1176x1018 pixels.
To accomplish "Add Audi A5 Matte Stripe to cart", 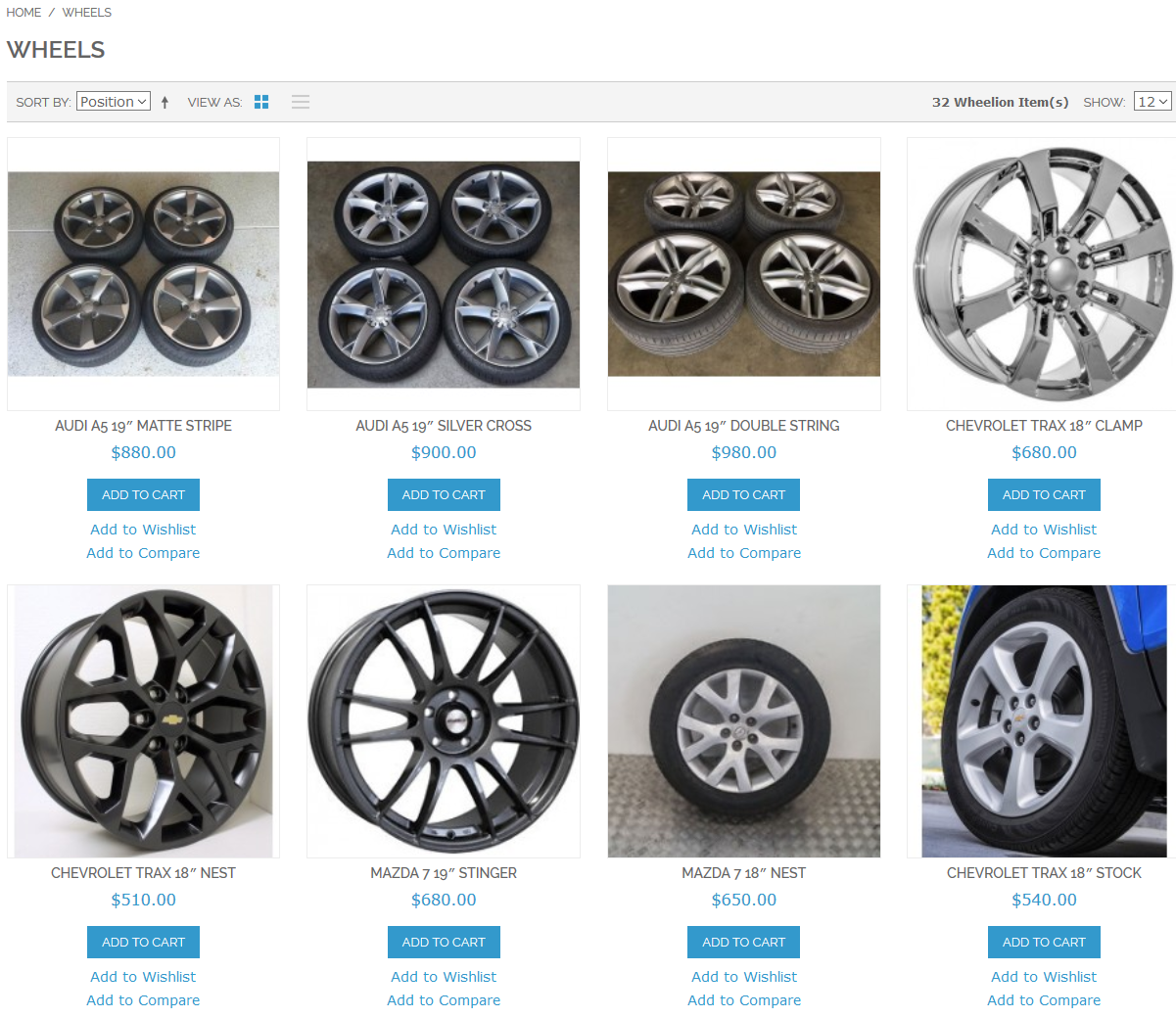I will pos(143,494).
